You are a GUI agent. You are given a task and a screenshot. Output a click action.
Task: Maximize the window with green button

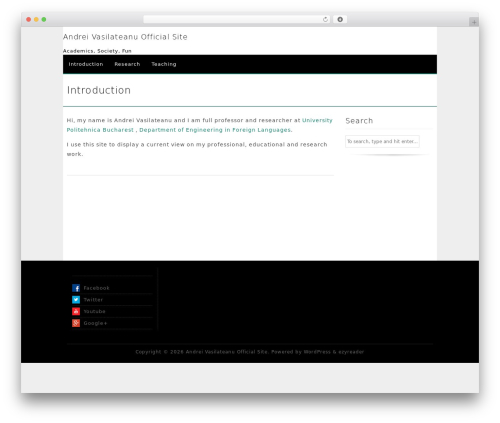pyautogui.click(x=44, y=19)
